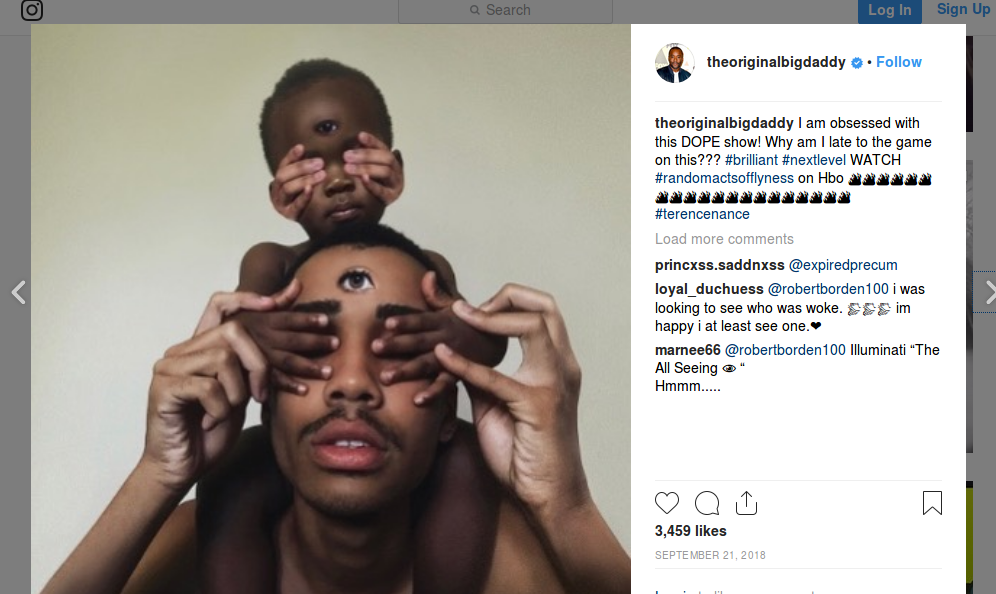The height and width of the screenshot is (594, 996).
Task: Click @expiredprecum mention
Action: coord(843,265)
